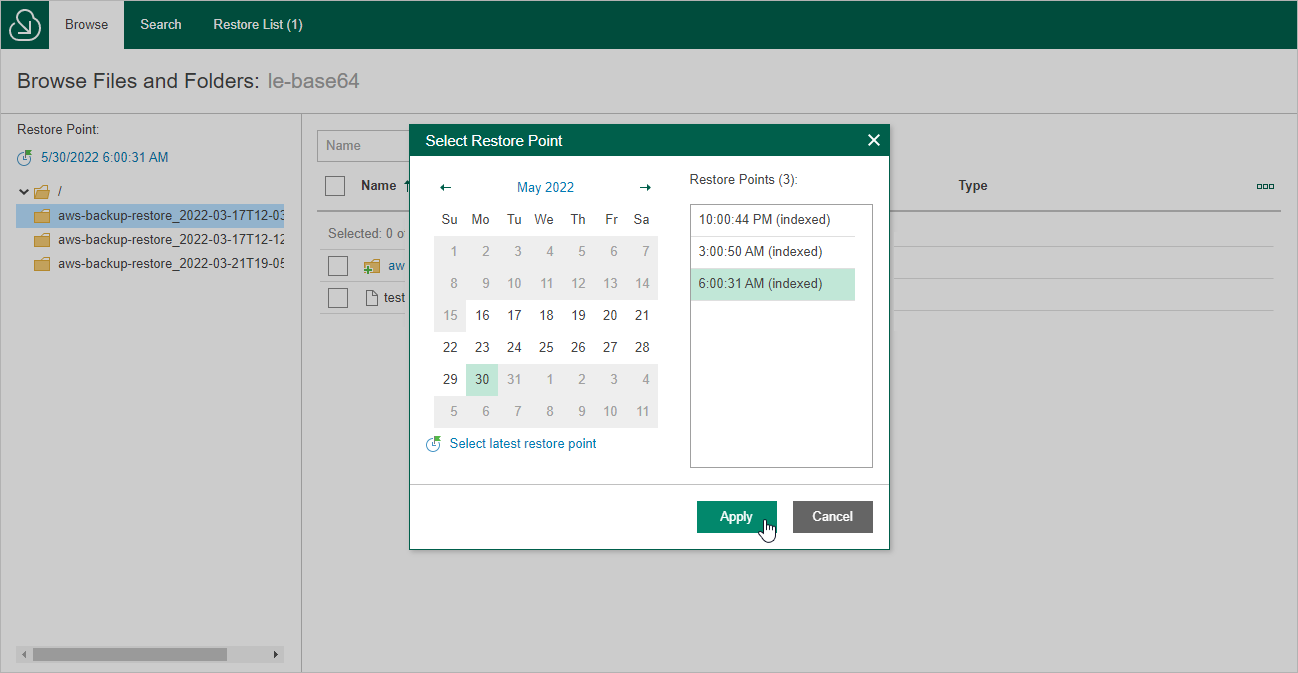This screenshot has width=1298, height=673.
Task: Go to the next month with the right arrow
Action: [645, 187]
